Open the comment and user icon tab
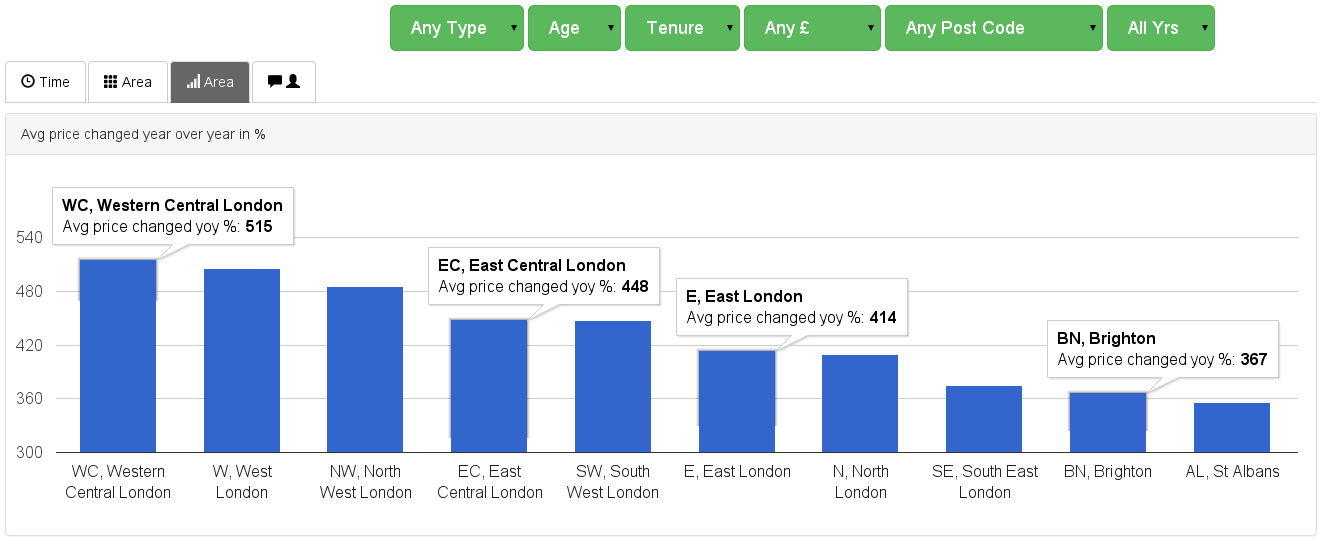 (x=284, y=82)
